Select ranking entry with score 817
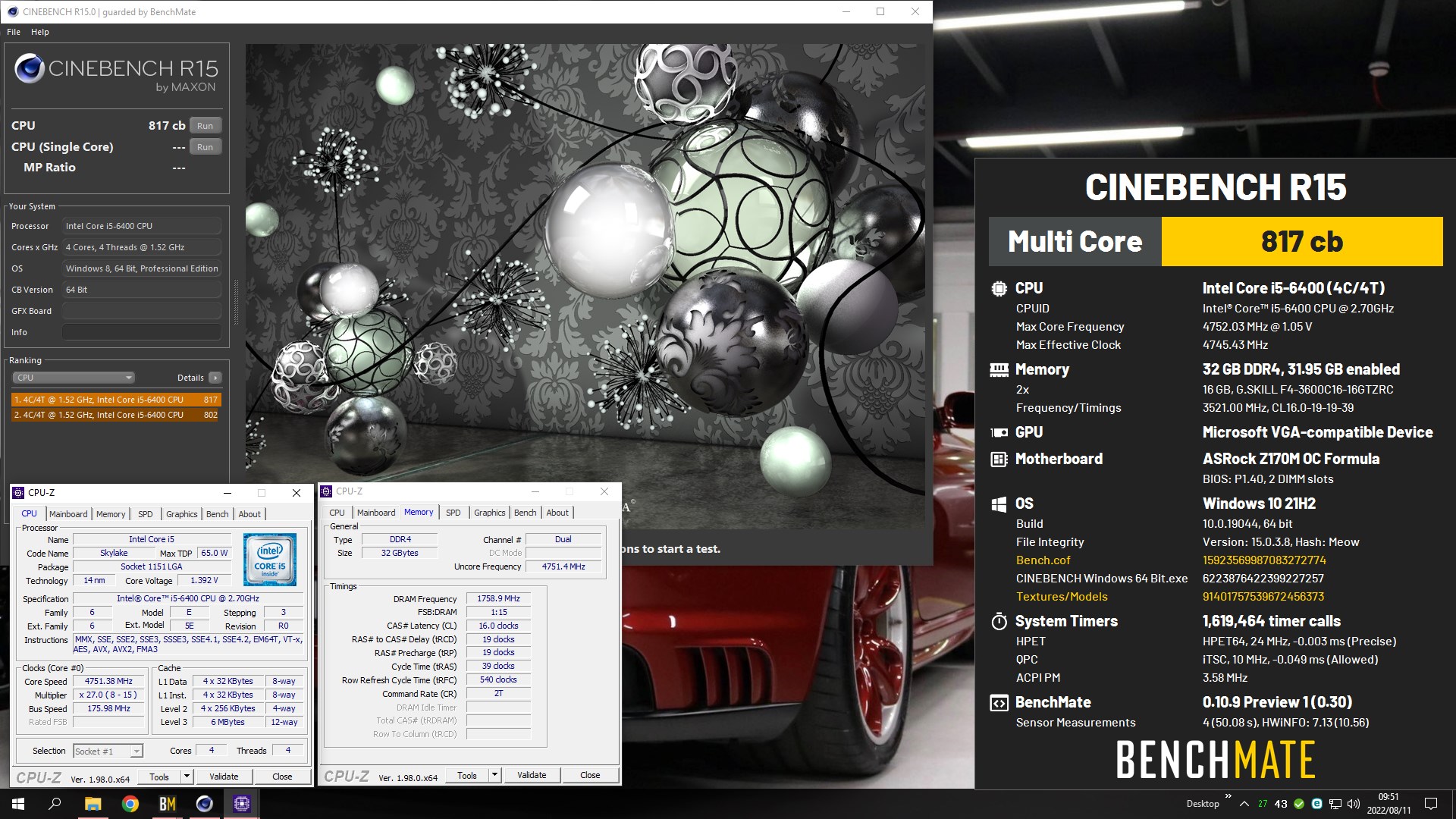The image size is (1456, 819). click(x=116, y=400)
